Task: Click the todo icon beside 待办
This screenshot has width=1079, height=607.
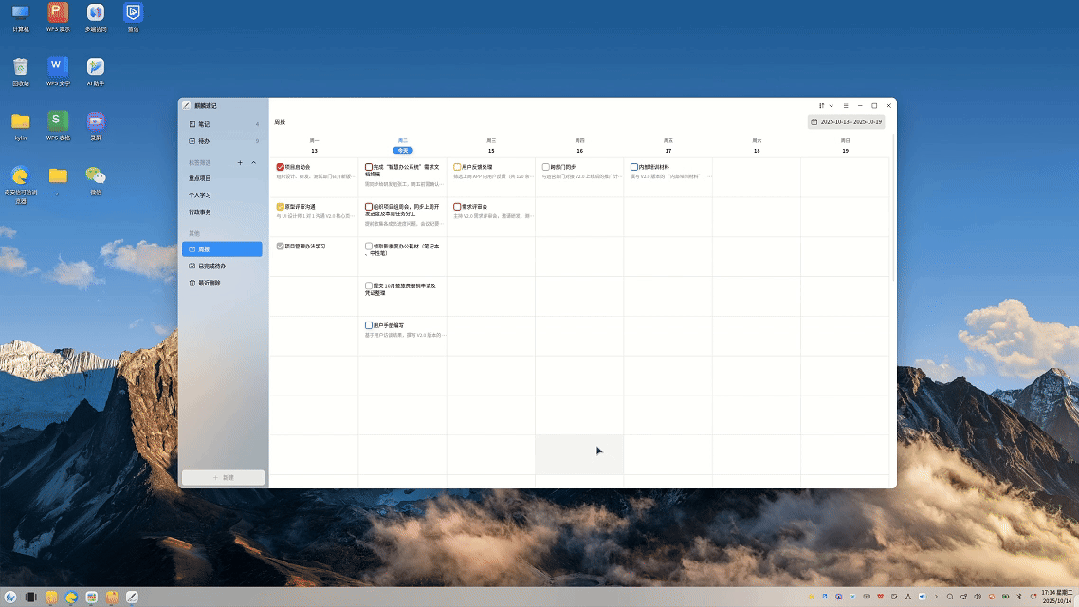Action: point(192,141)
